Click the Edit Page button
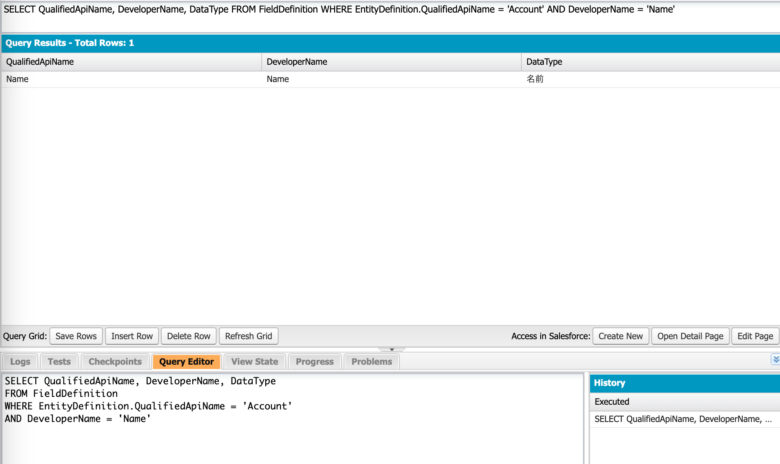This screenshot has width=780, height=464. pos(755,336)
